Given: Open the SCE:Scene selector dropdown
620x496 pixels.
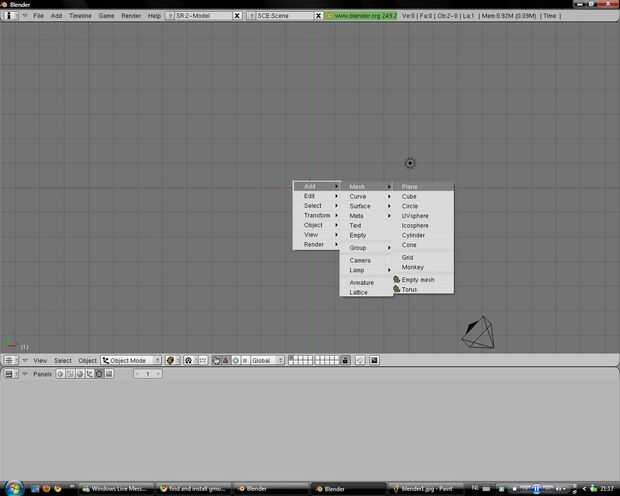Looking at the screenshot, I should [x=251, y=16].
